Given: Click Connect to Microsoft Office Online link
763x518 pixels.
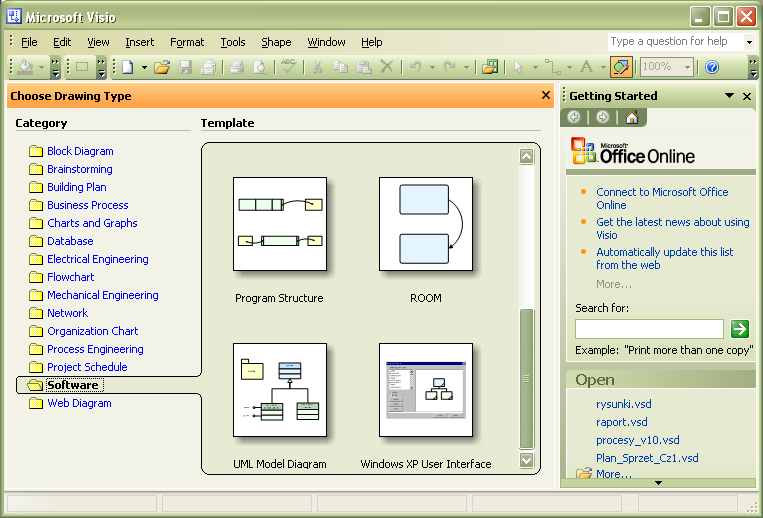Looking at the screenshot, I should (x=662, y=198).
